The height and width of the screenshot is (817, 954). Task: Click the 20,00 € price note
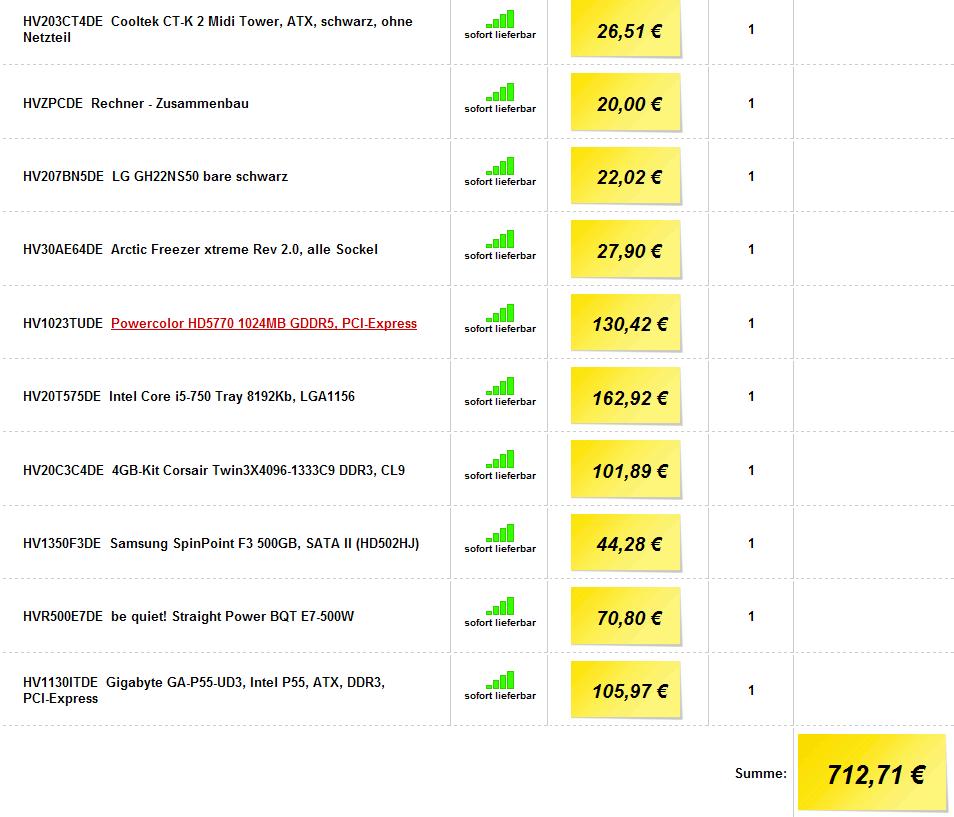[x=626, y=102]
